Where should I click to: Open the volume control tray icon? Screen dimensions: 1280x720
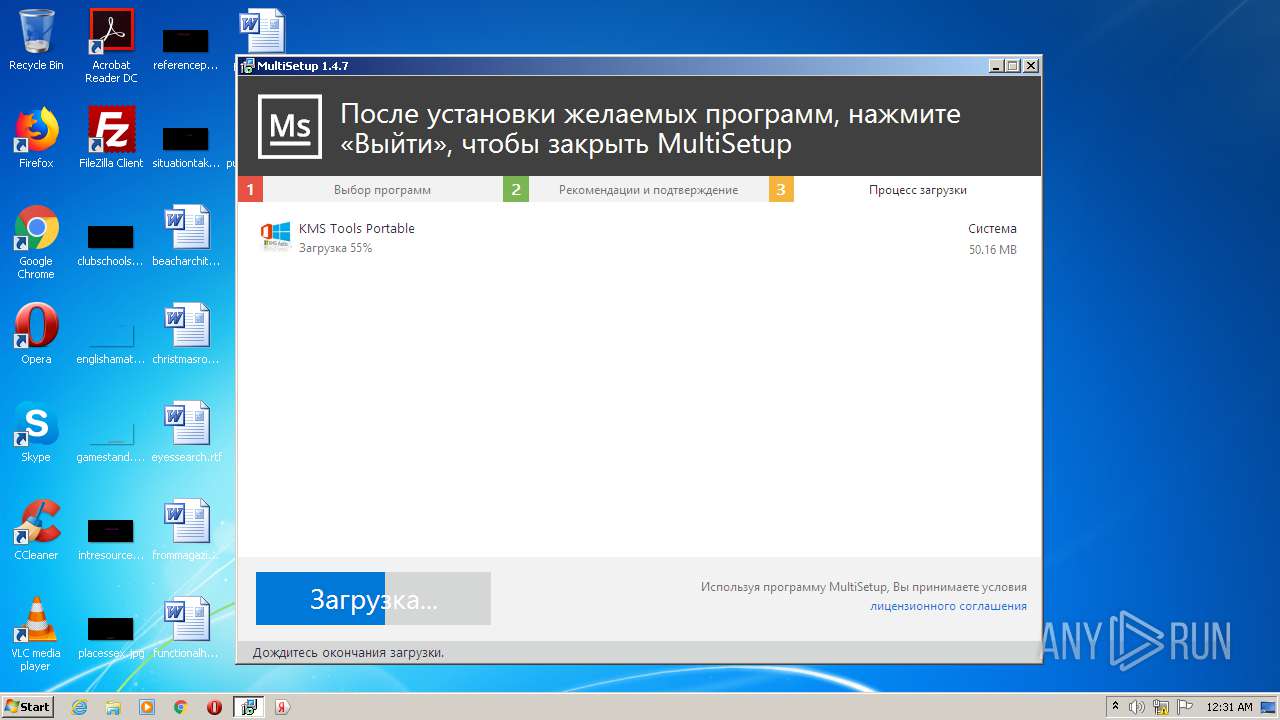coord(1138,707)
